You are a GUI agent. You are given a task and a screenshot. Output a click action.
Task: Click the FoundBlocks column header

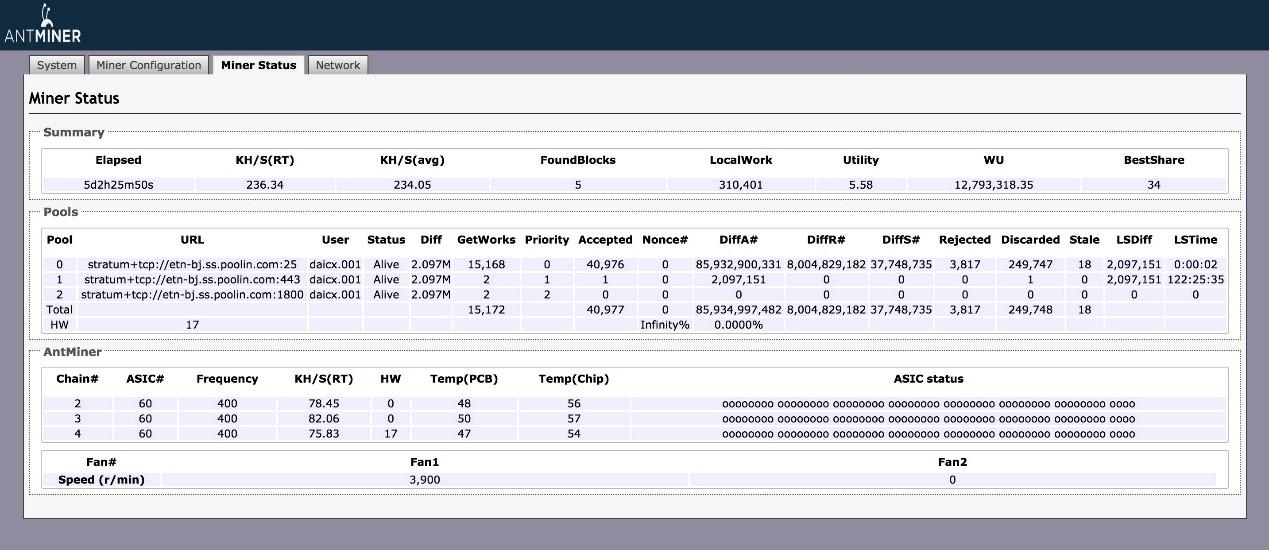(578, 160)
